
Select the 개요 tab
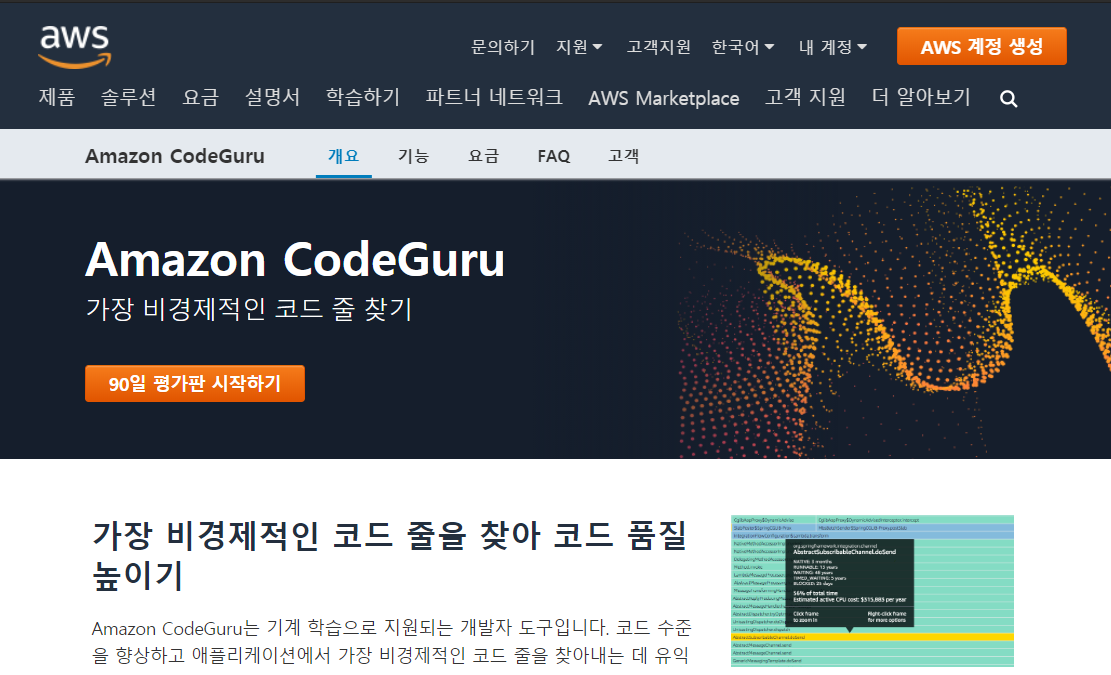pos(344,156)
